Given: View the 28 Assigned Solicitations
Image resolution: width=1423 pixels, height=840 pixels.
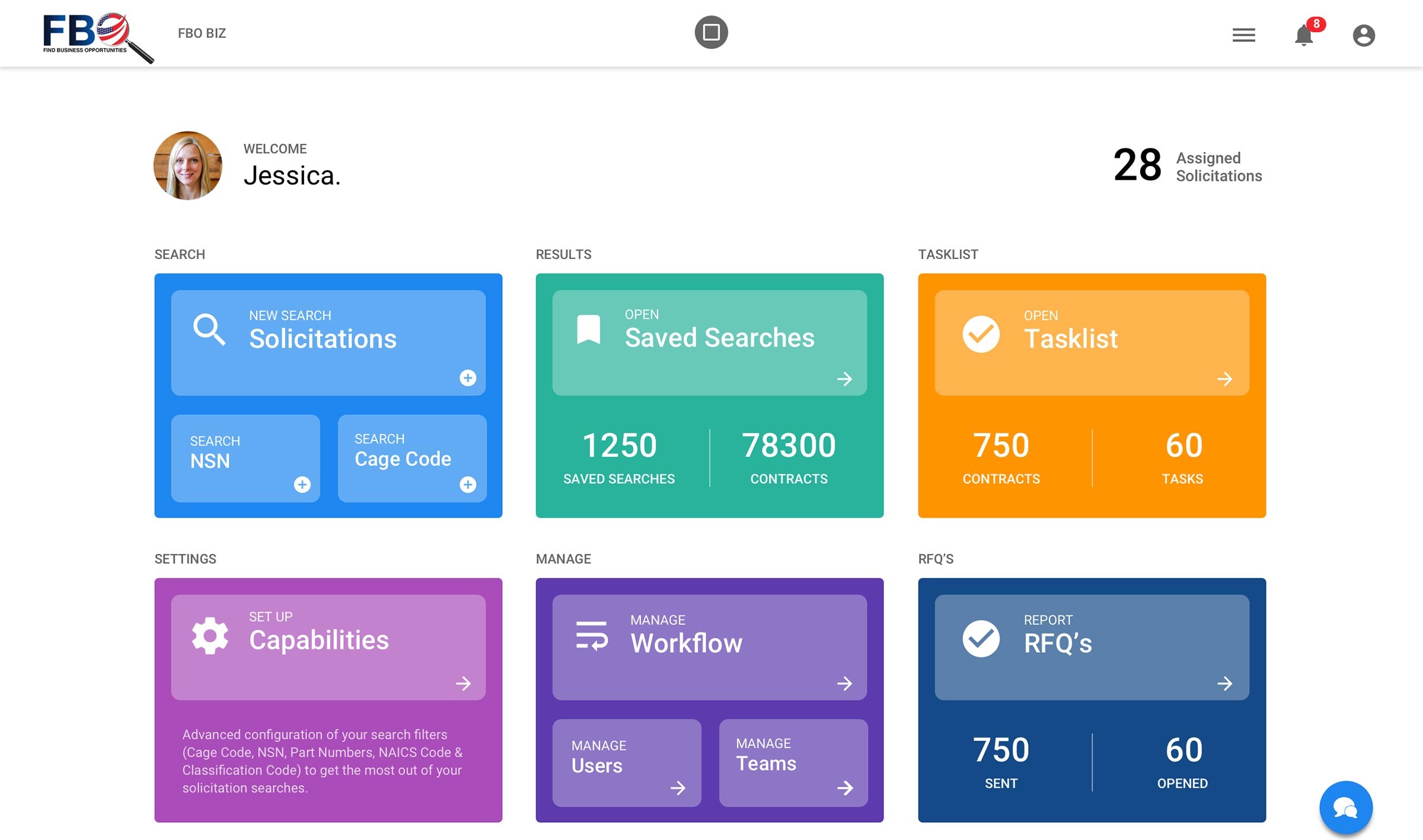Looking at the screenshot, I should click(x=1188, y=165).
